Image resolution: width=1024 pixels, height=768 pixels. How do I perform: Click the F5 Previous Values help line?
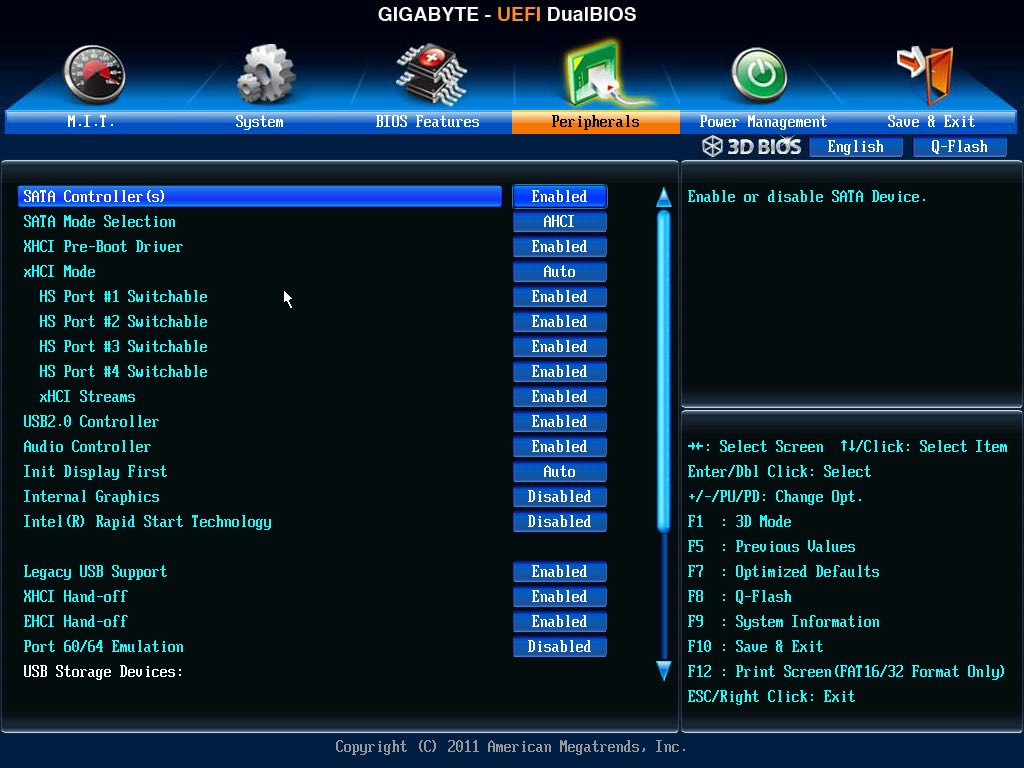pos(771,547)
